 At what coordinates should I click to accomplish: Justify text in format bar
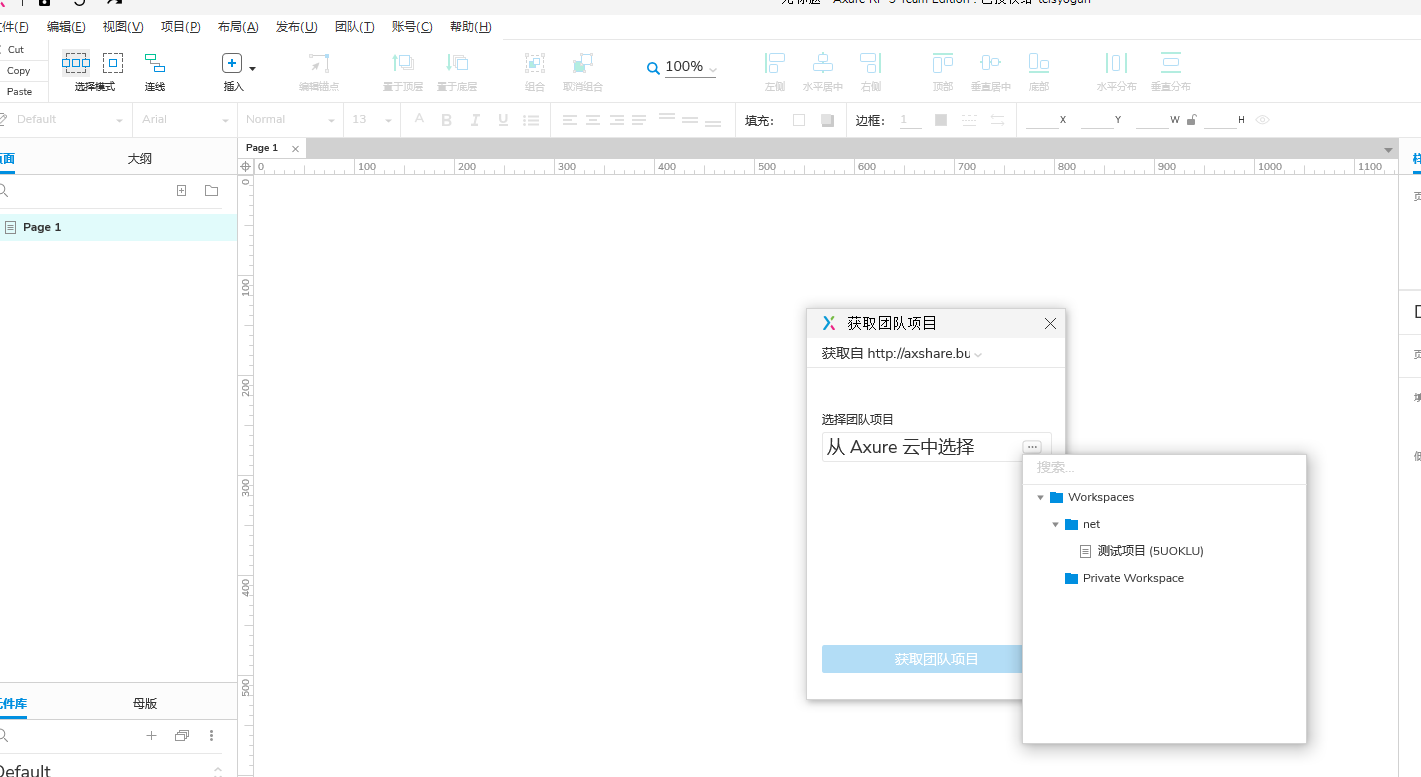point(639,120)
